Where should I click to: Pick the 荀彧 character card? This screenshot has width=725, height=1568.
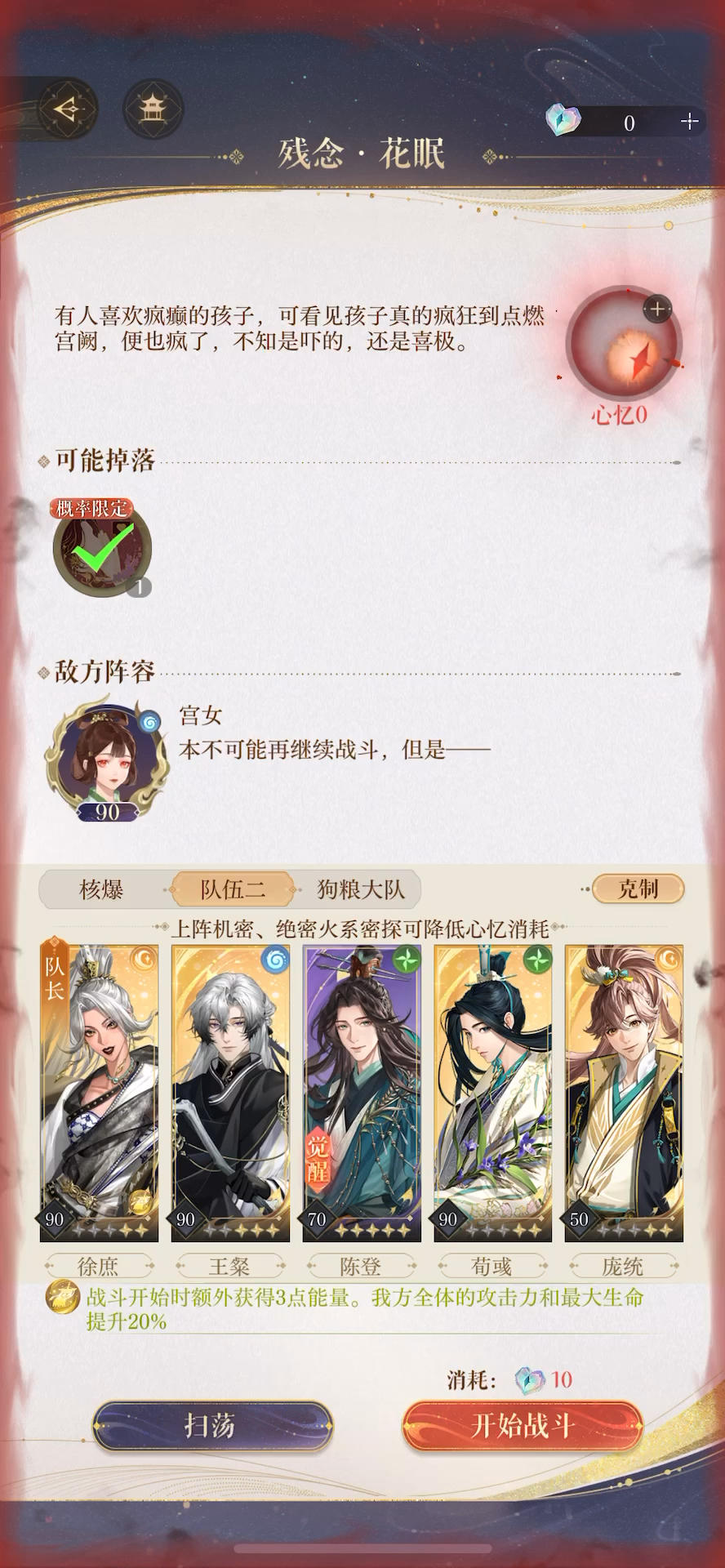click(493, 1093)
